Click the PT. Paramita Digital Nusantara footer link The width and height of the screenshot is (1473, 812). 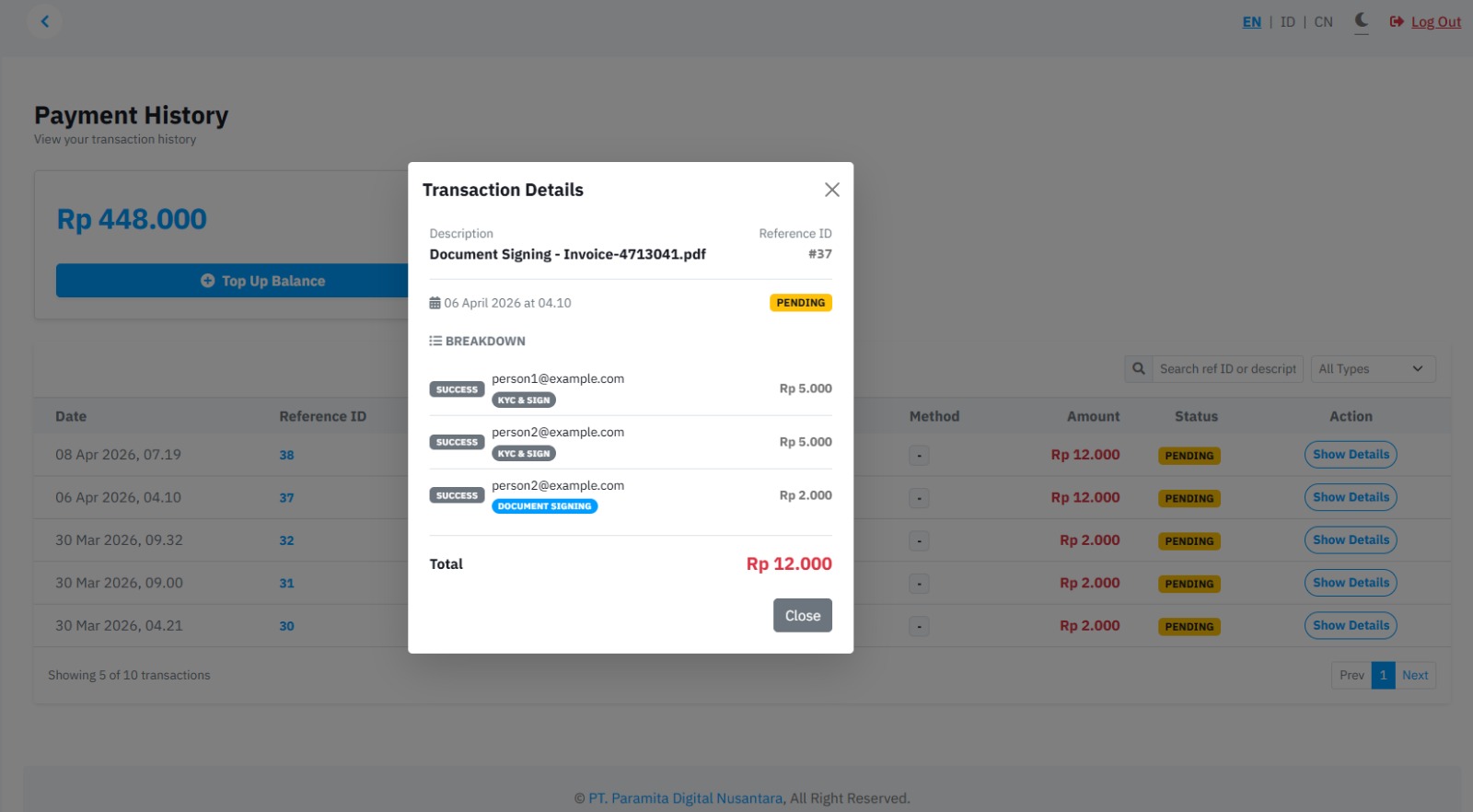(x=685, y=797)
